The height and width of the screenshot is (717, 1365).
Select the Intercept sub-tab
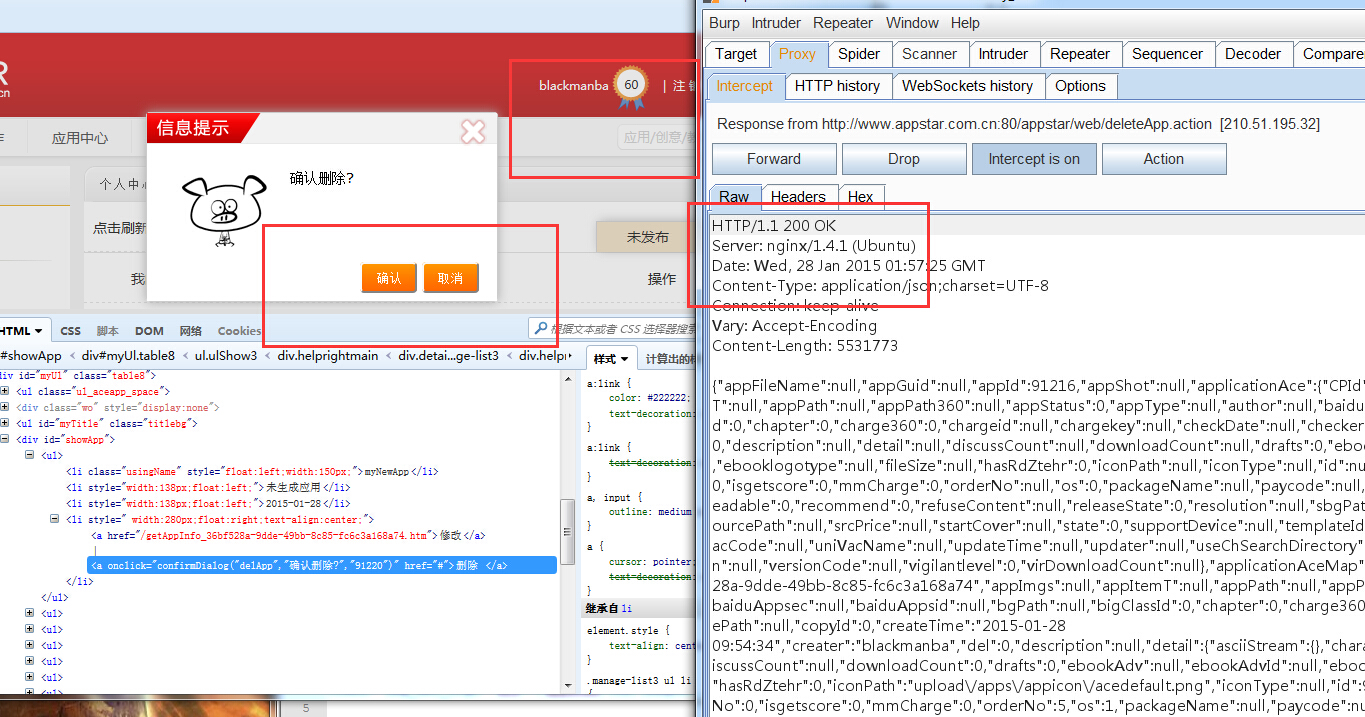pyautogui.click(x=744, y=86)
